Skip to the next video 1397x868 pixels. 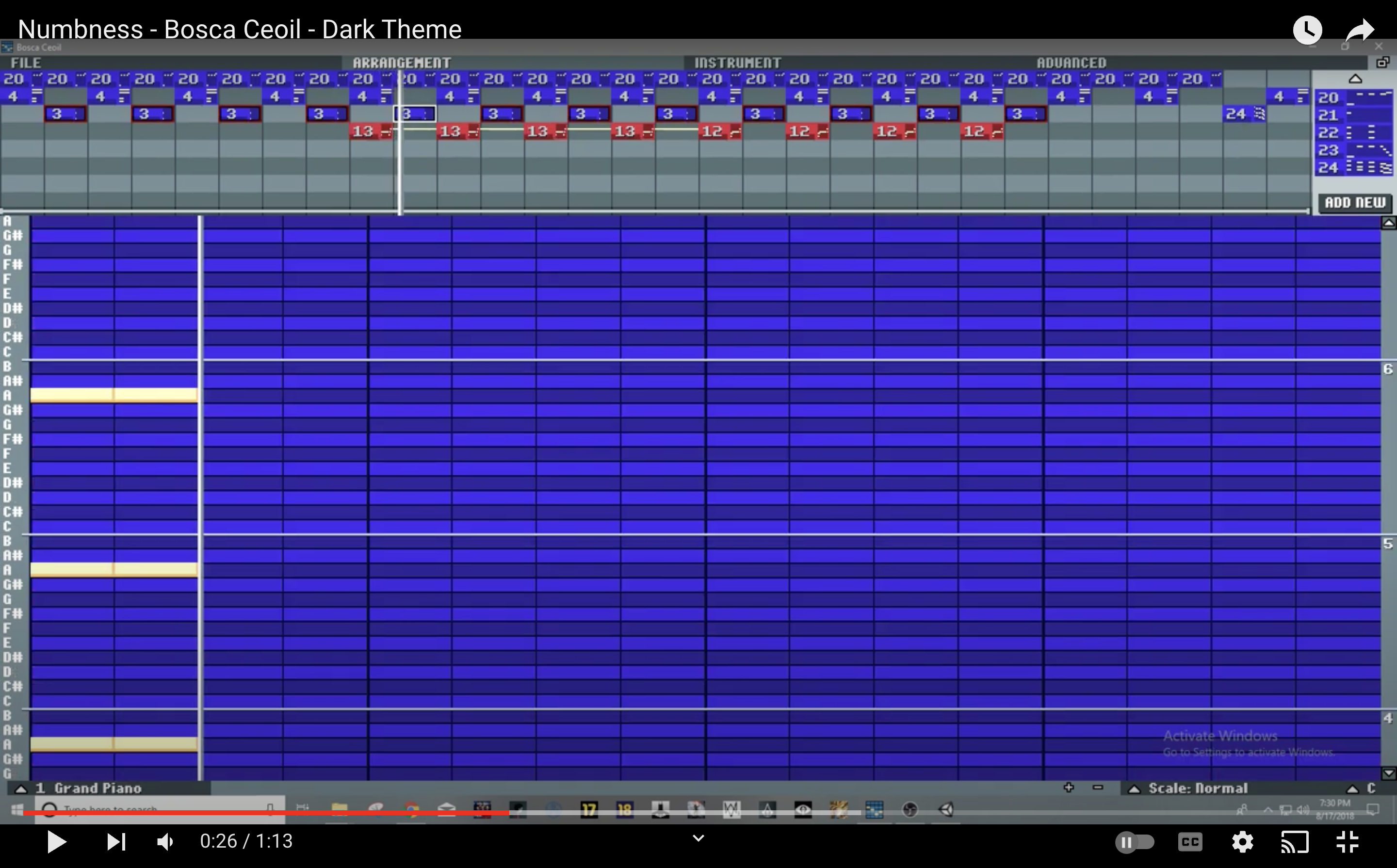116,842
